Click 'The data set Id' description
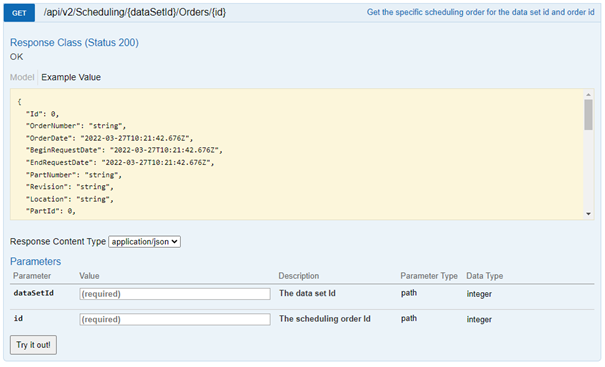 coord(307,293)
